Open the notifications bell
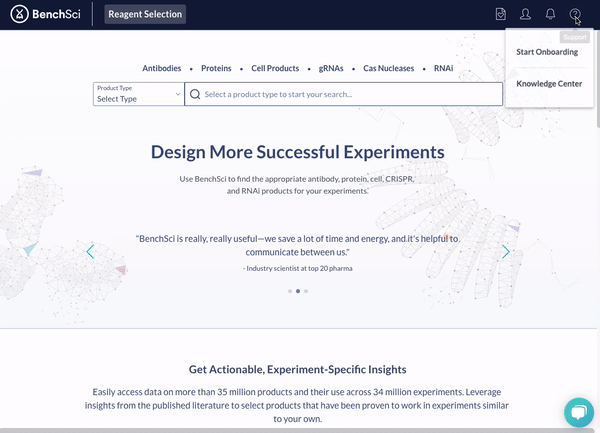Screen dimensions: 600x433 (550, 14)
